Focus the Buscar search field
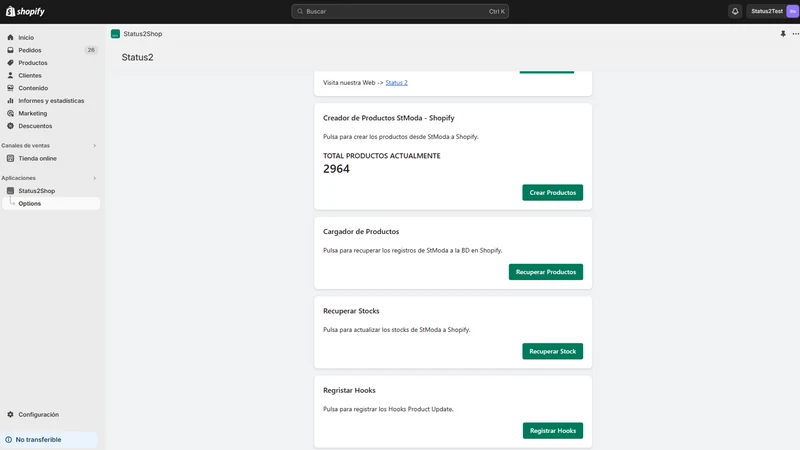 pos(399,11)
